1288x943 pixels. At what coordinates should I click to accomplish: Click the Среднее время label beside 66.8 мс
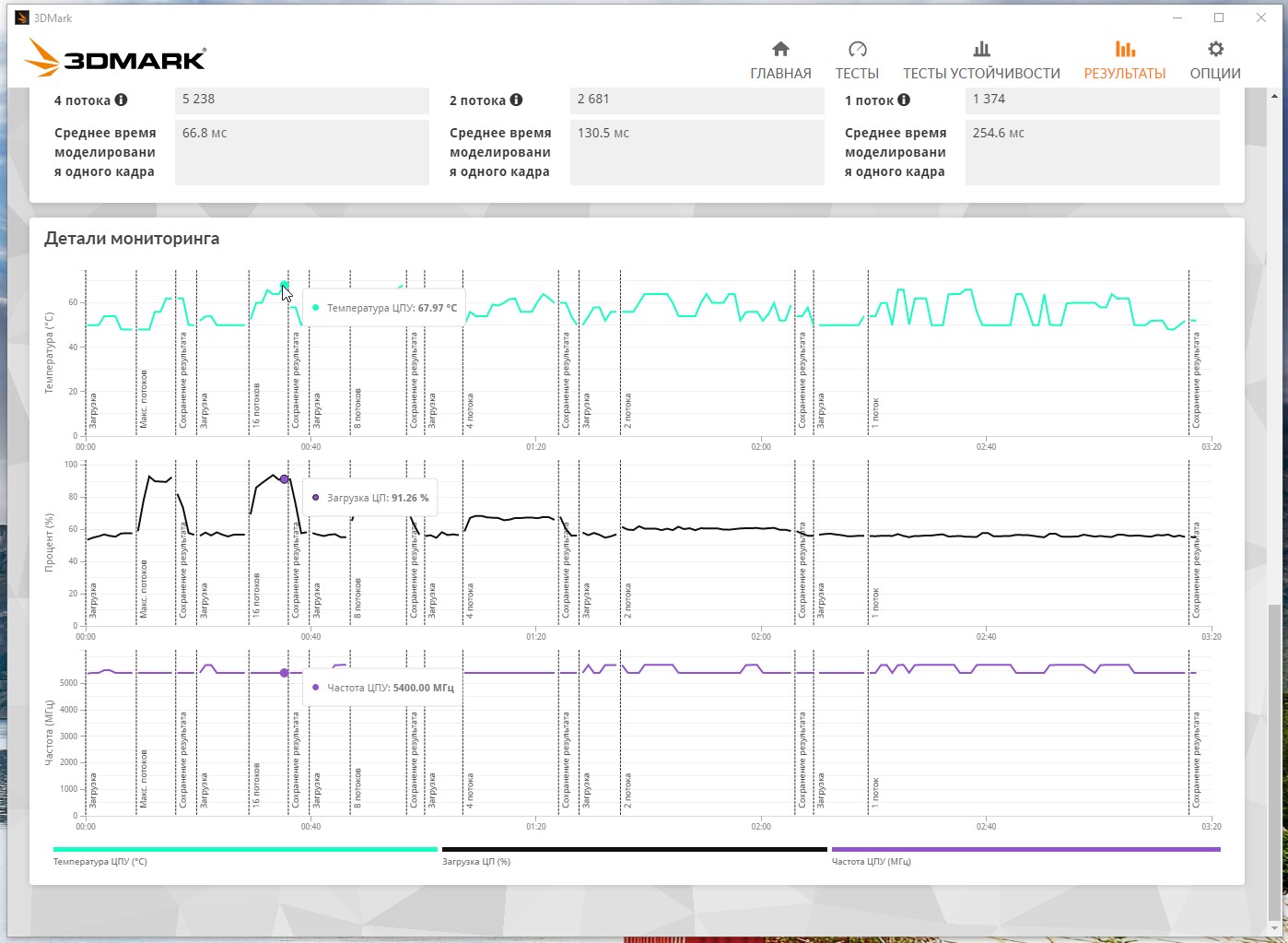[105, 152]
